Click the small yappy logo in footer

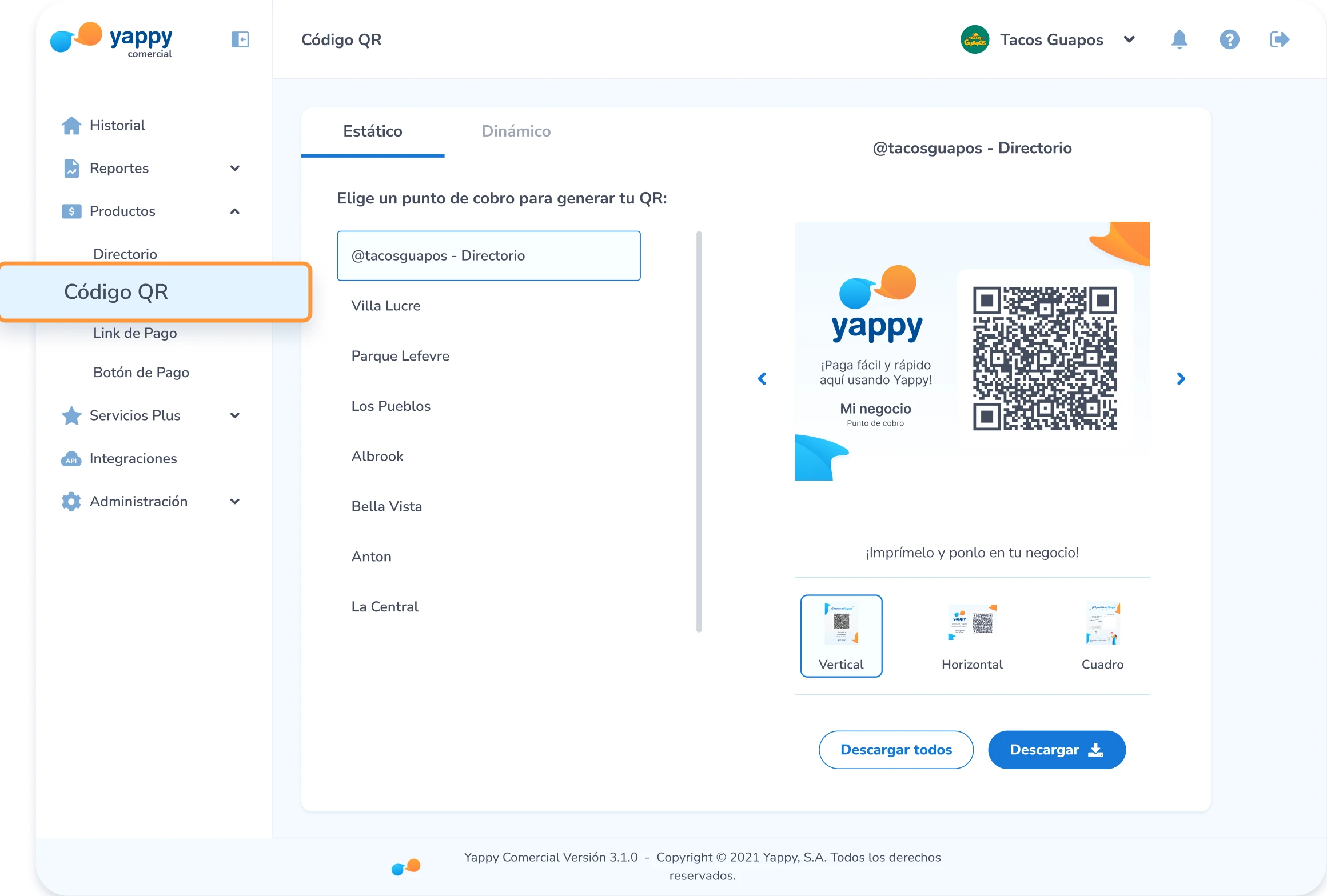point(406,867)
